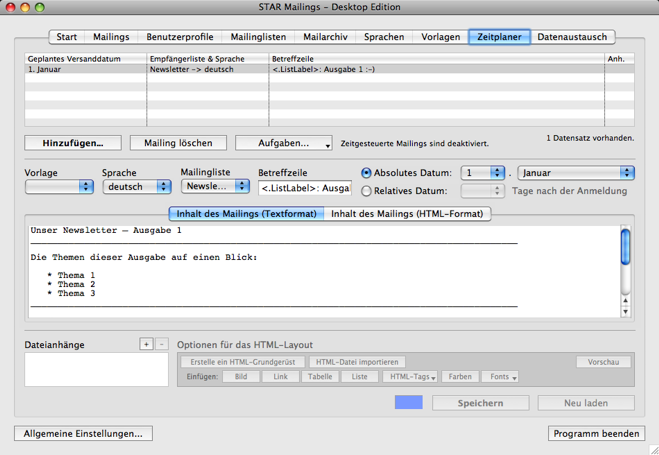Viewport: 659px width, 455px height.
Task: Click the Geplantes Versanddatum column header
Action: pos(86,59)
